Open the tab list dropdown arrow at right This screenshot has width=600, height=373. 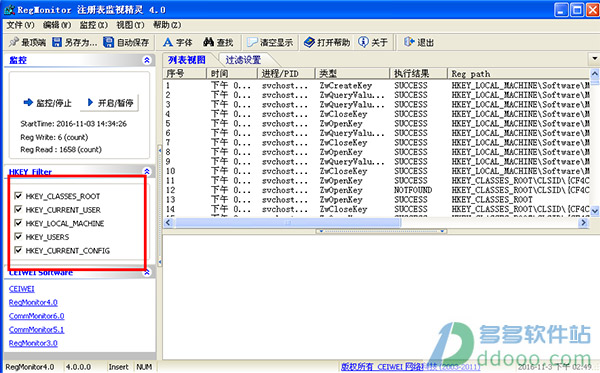(x=594, y=59)
